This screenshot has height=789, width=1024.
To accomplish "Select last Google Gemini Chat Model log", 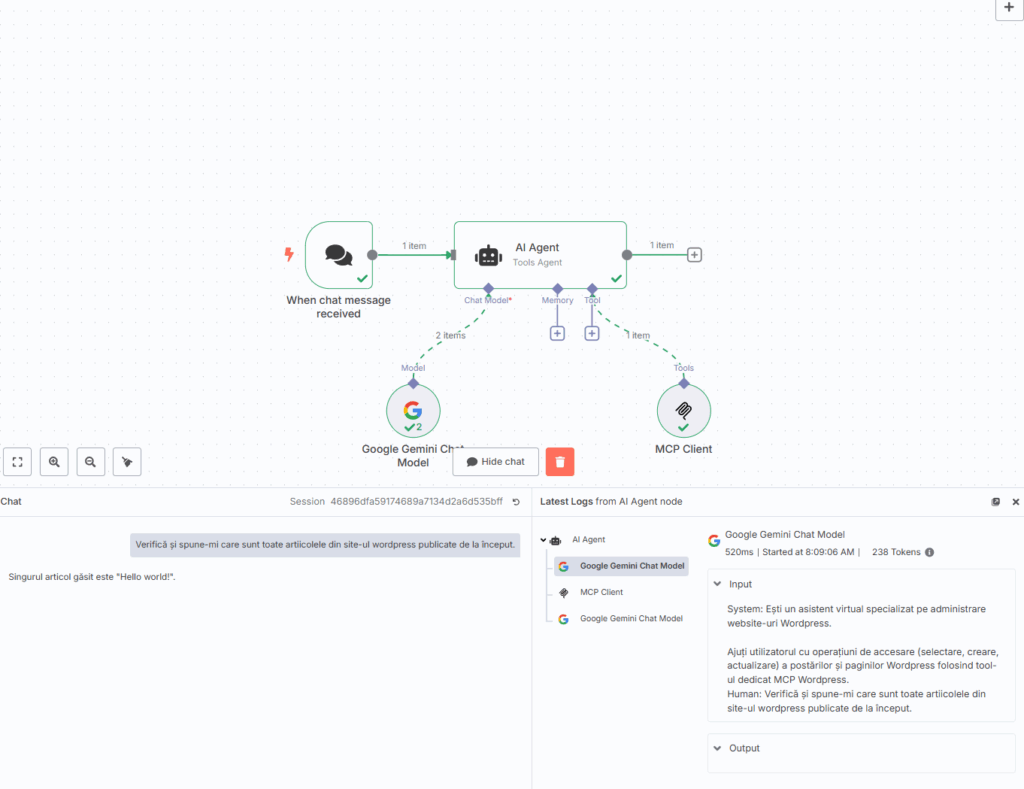I will (x=621, y=619).
